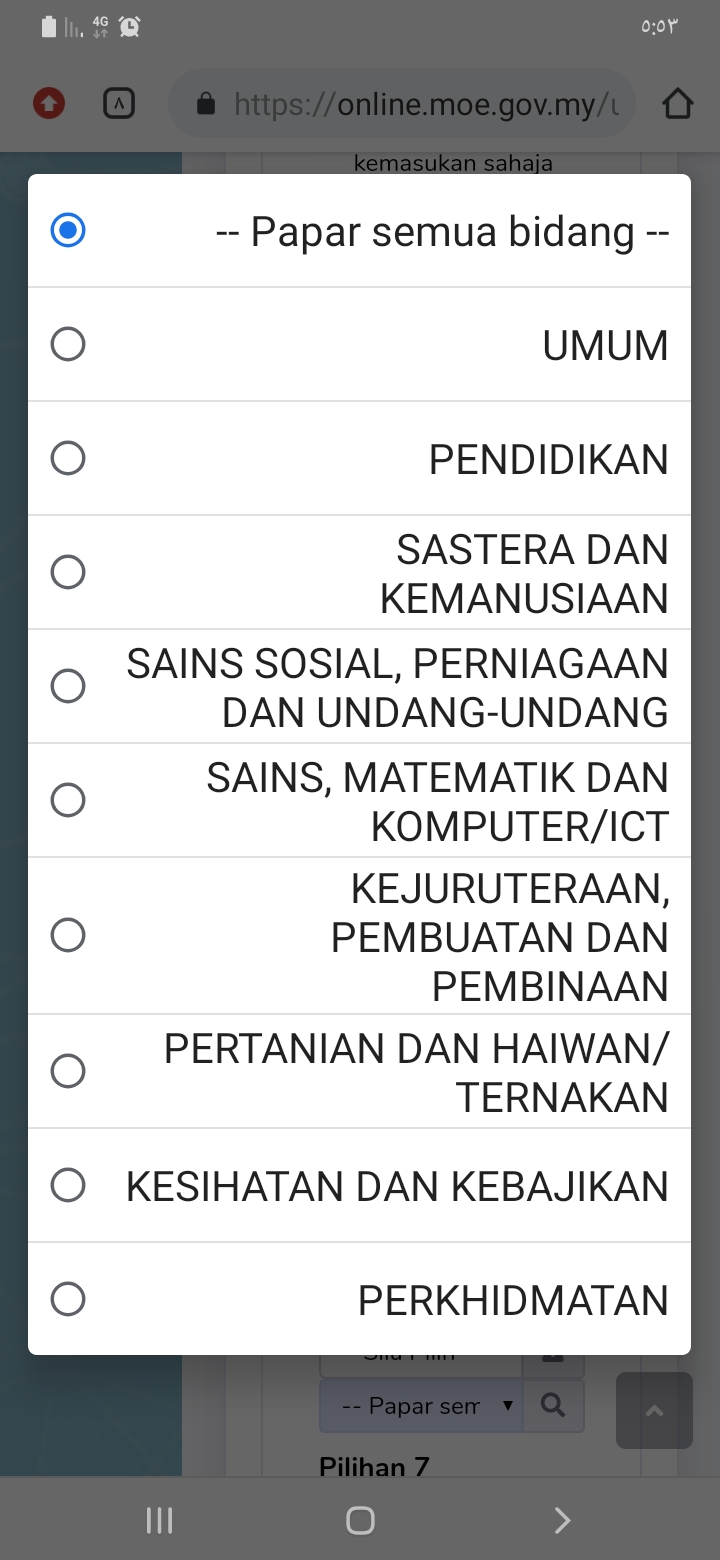
Task: Select "-- Papar semua bidang --" option
Action: pyautogui.click(x=68, y=231)
